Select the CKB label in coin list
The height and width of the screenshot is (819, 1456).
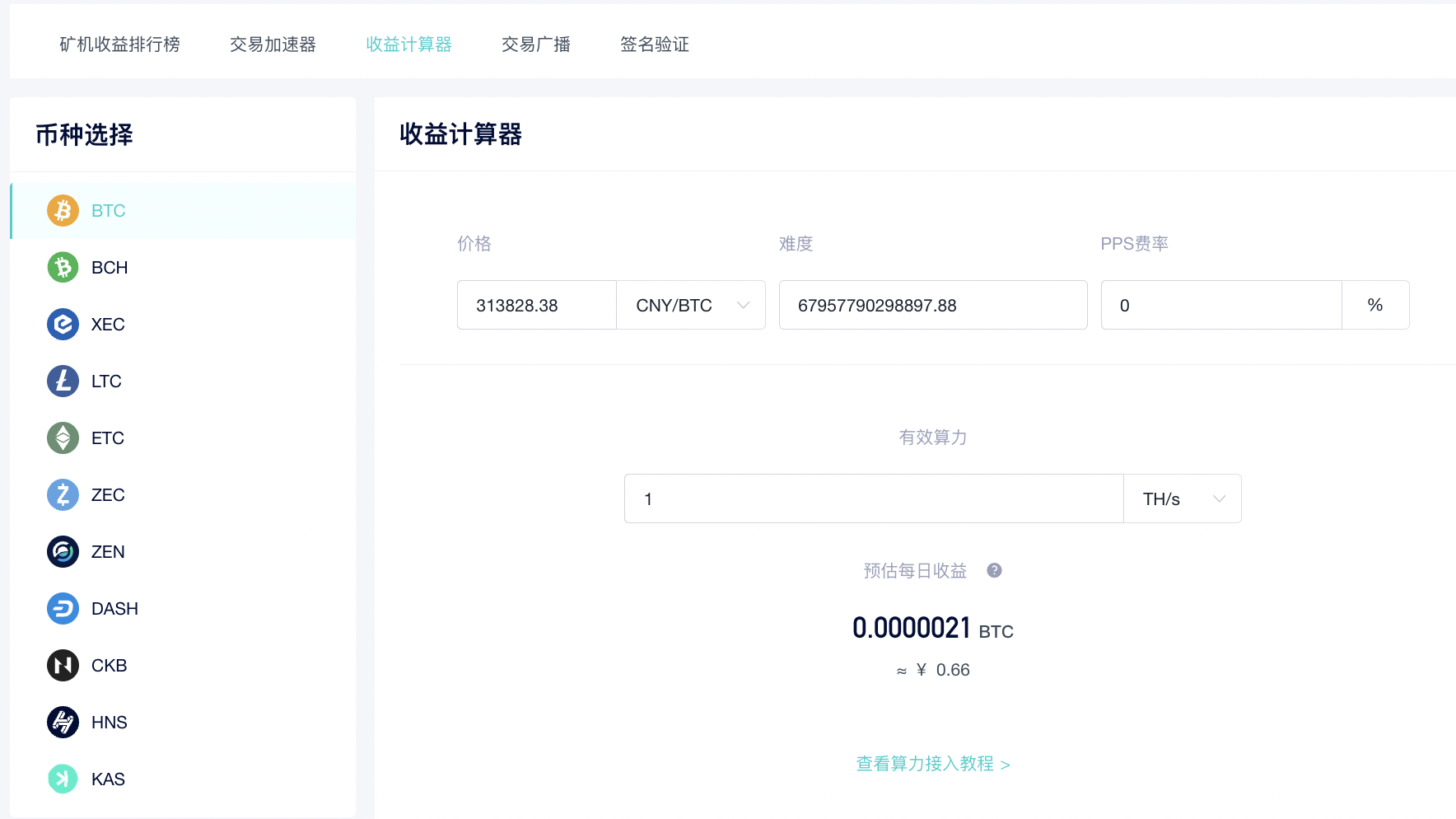109,666
